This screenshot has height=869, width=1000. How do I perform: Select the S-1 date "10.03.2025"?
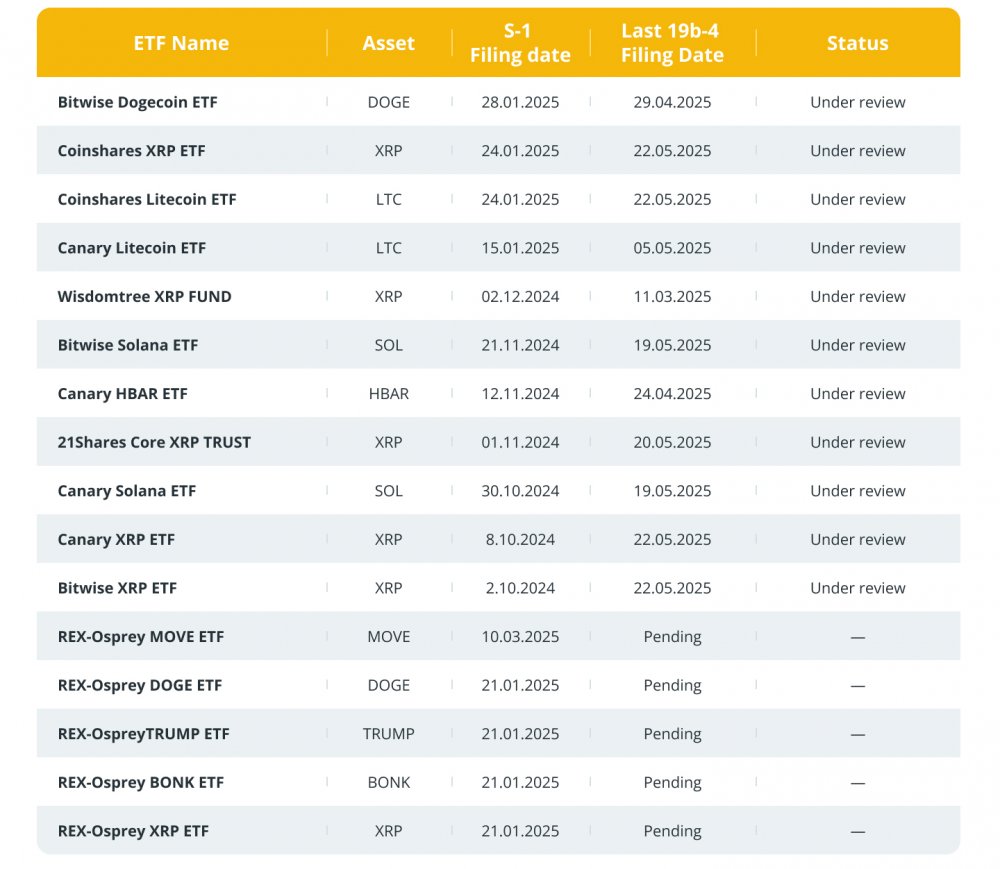[520, 636]
